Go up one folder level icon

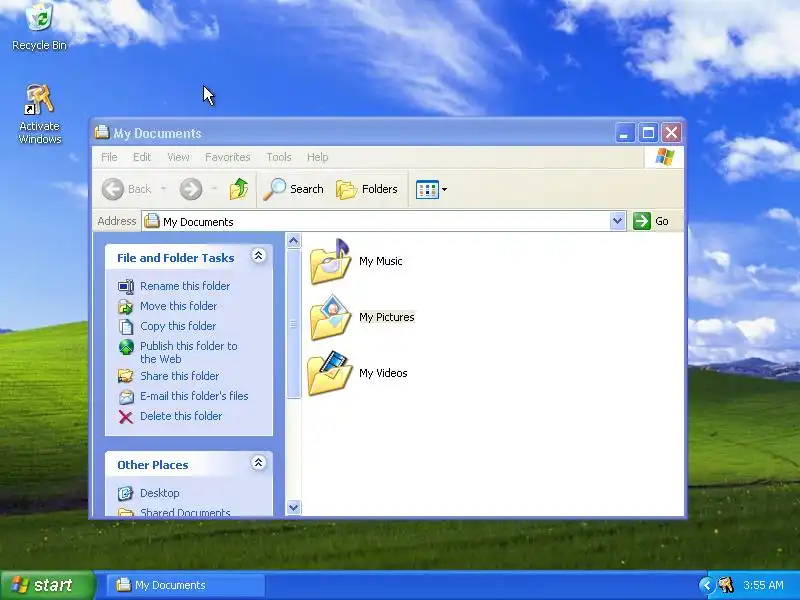(x=238, y=189)
